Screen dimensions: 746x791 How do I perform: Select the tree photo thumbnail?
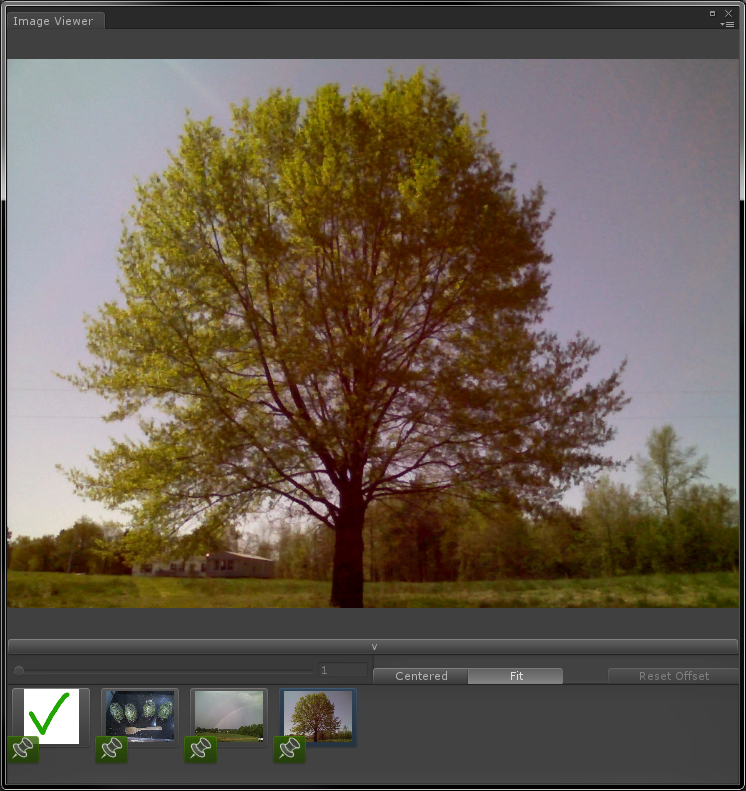click(319, 714)
